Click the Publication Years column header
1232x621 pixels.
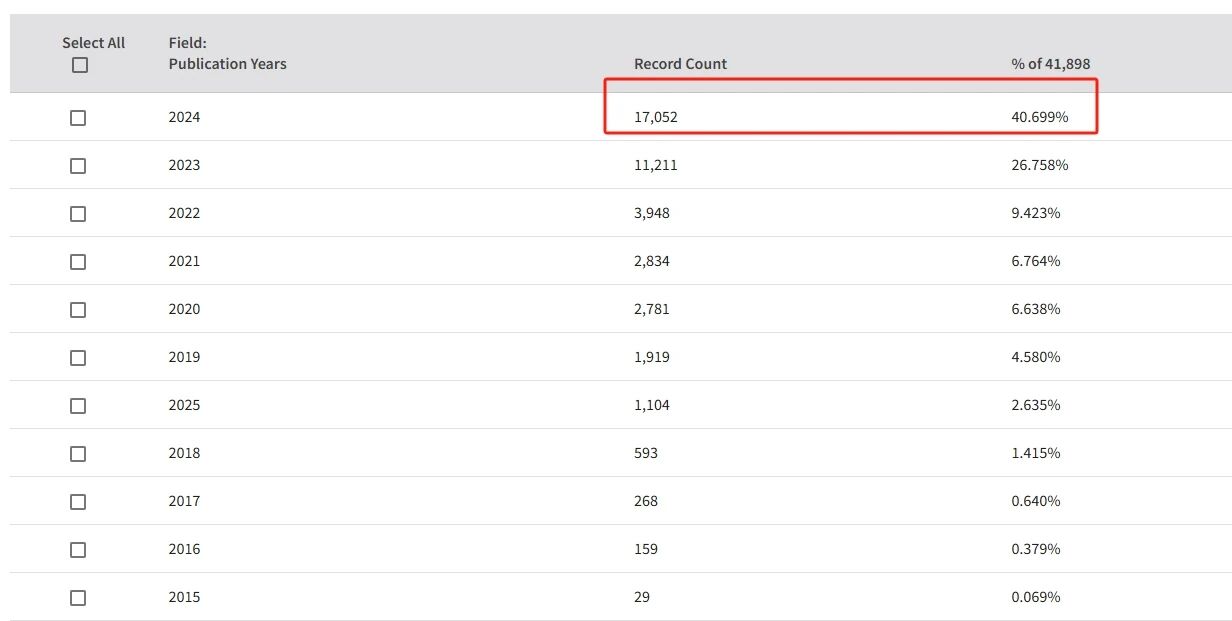click(227, 64)
